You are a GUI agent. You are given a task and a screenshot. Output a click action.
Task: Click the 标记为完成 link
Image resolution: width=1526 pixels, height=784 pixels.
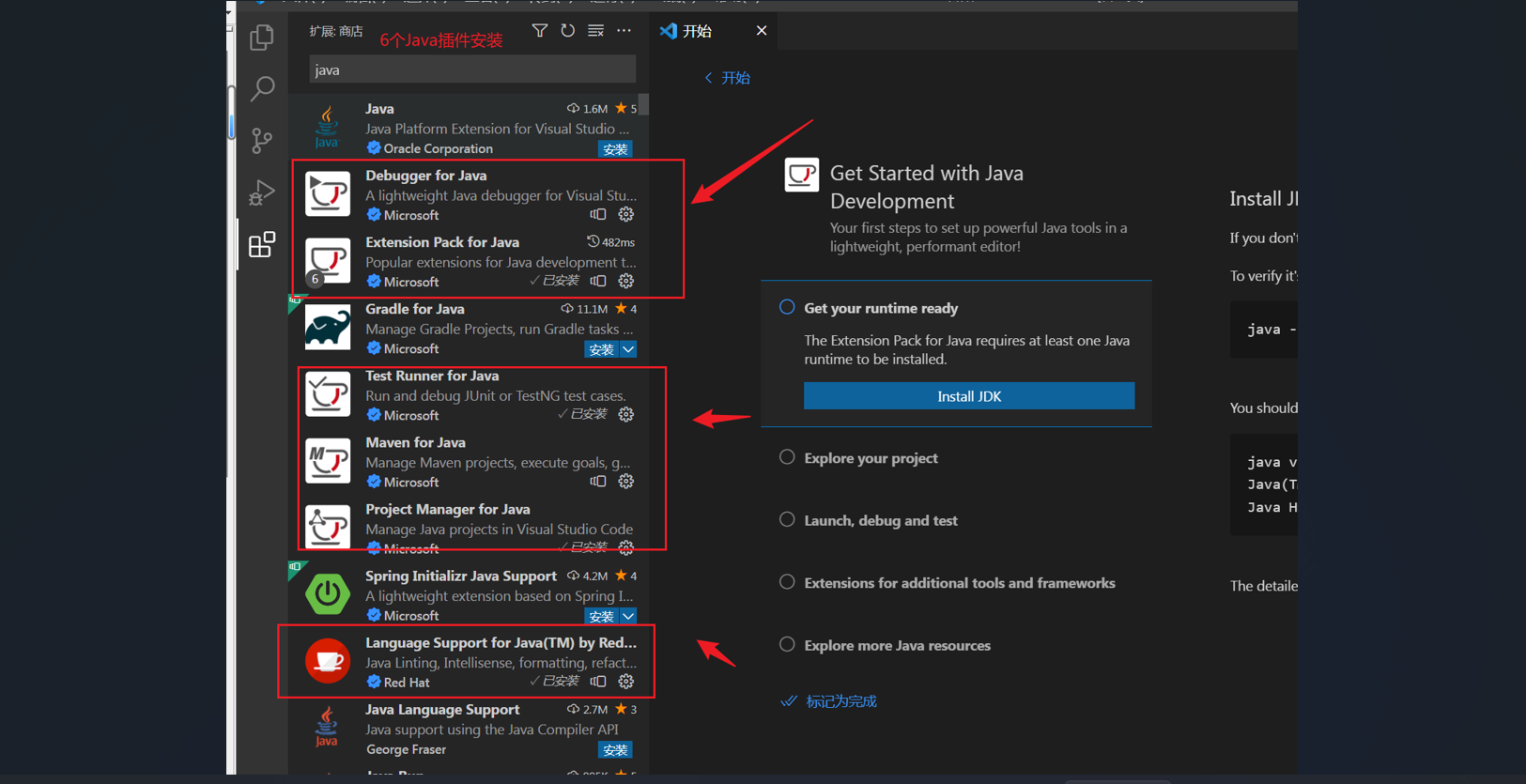(841, 701)
